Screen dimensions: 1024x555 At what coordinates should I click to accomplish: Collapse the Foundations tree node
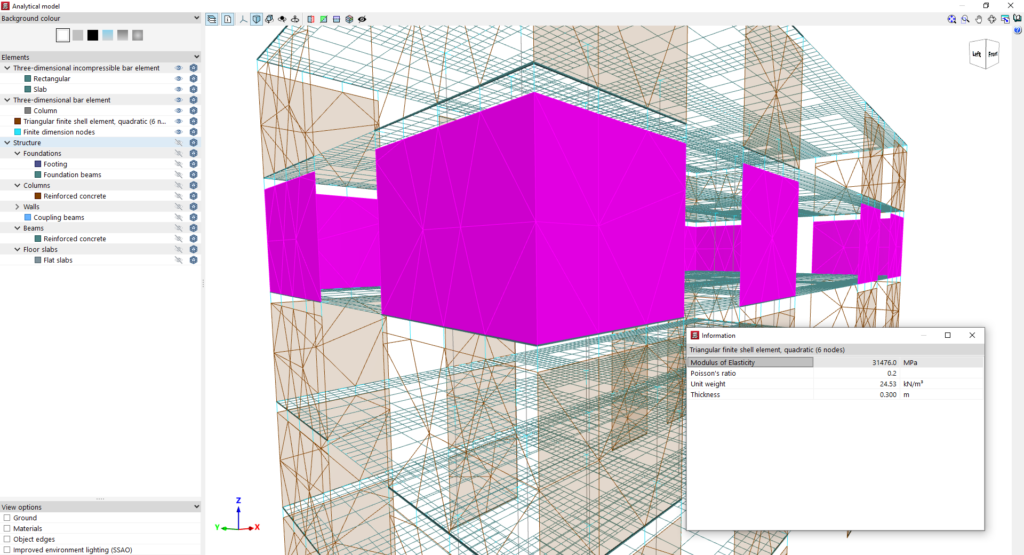[18, 153]
